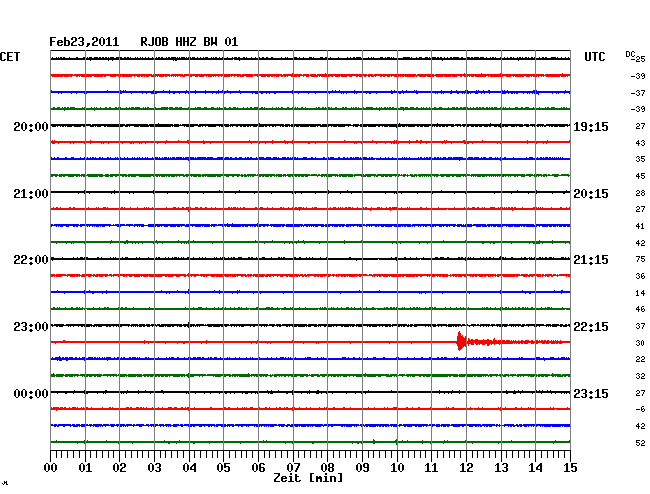
Task: Click the DC offset value 14
Action: [x=640, y=293]
